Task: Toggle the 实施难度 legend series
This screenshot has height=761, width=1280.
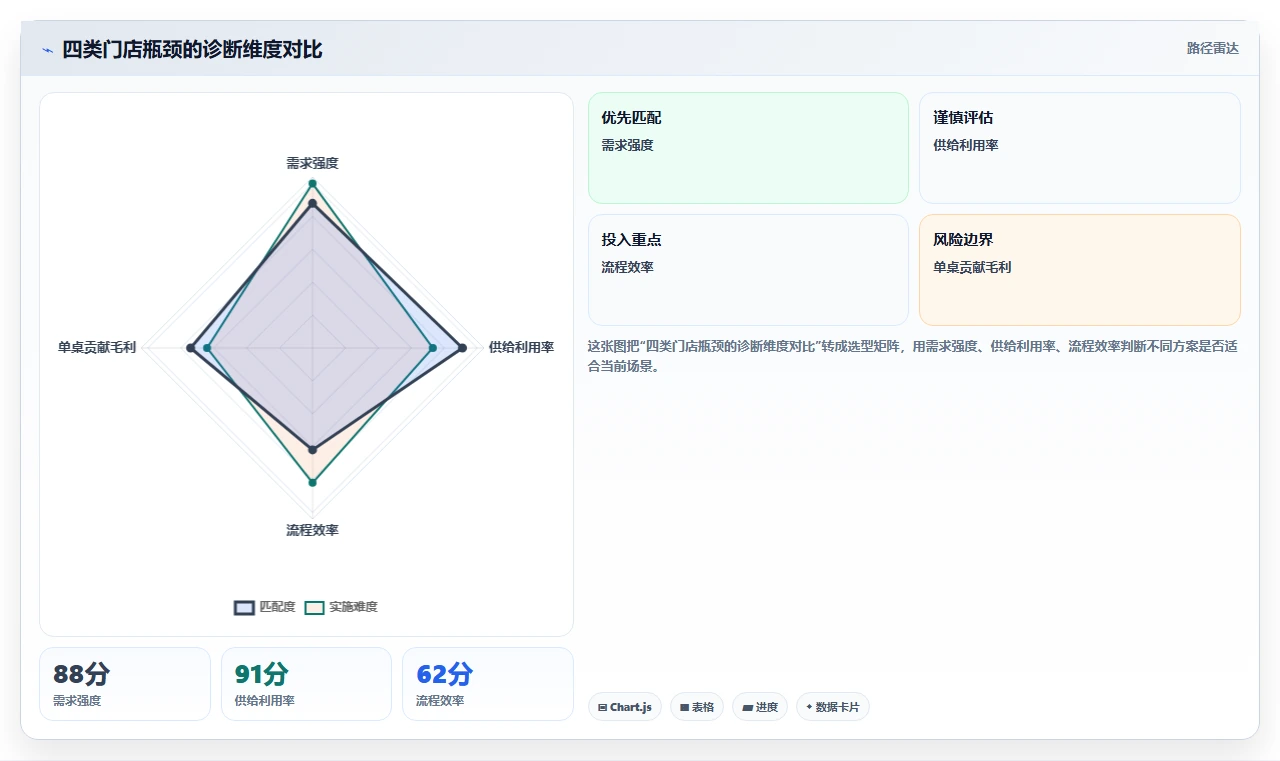Action: click(341, 607)
